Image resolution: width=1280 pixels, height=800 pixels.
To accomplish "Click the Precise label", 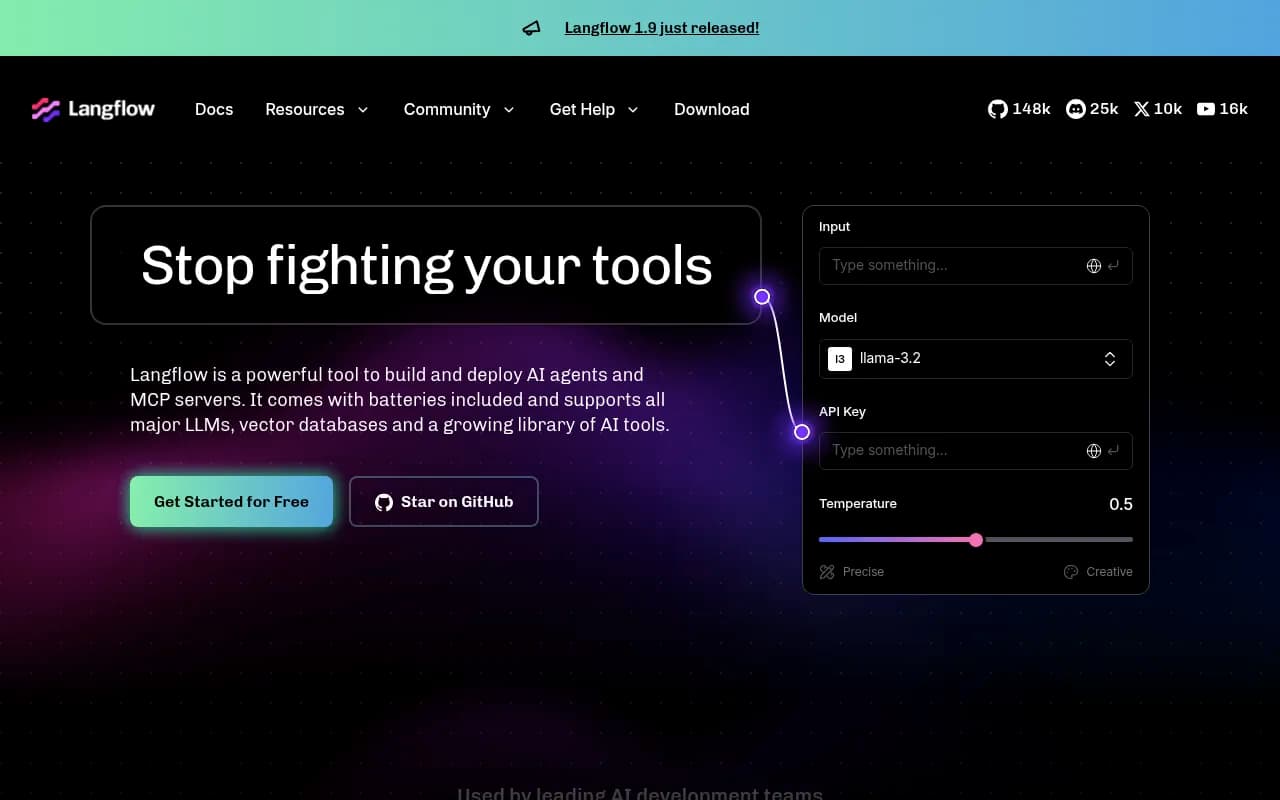I will point(863,572).
